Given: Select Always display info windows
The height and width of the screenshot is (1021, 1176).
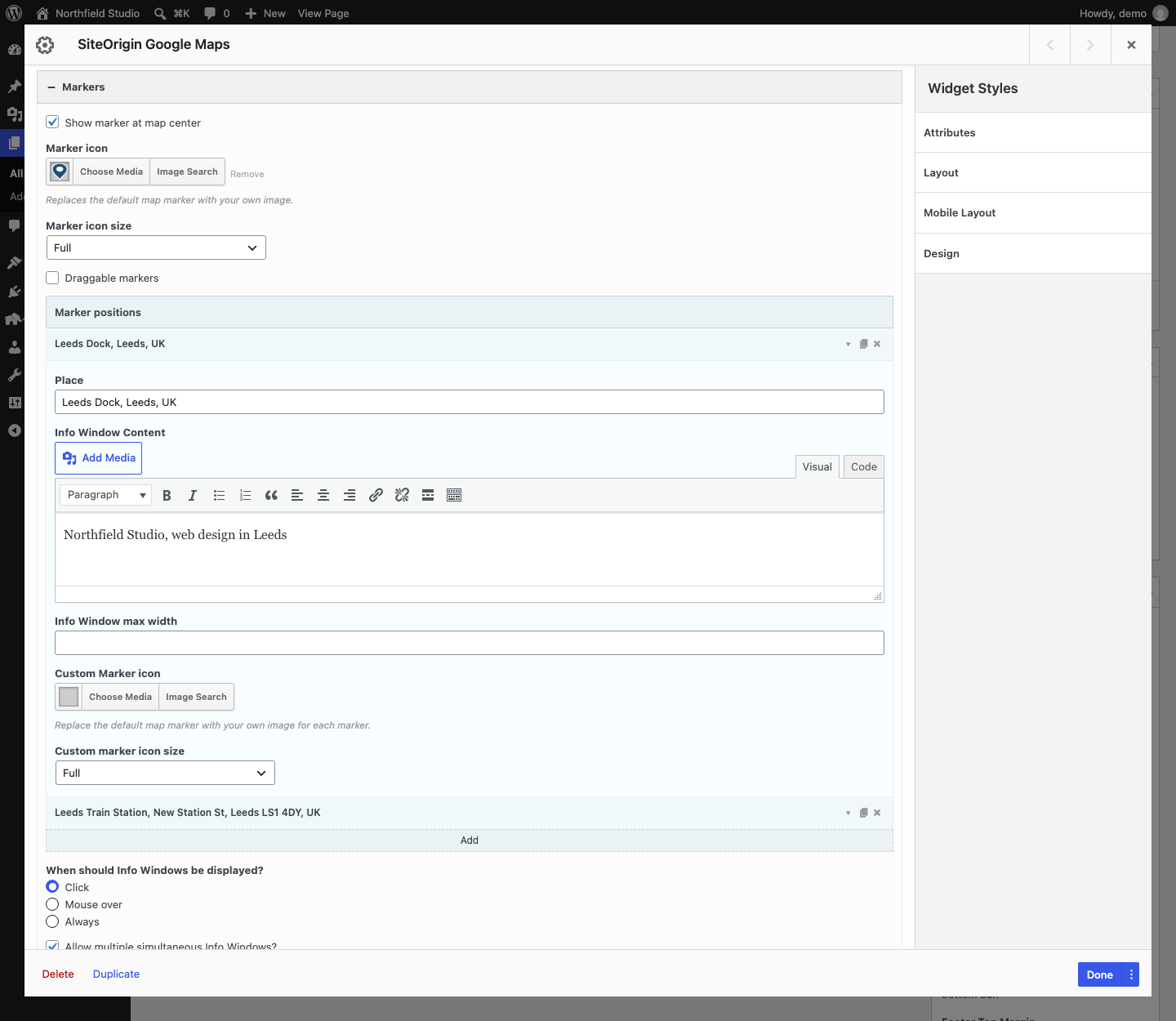Looking at the screenshot, I should pos(52,921).
